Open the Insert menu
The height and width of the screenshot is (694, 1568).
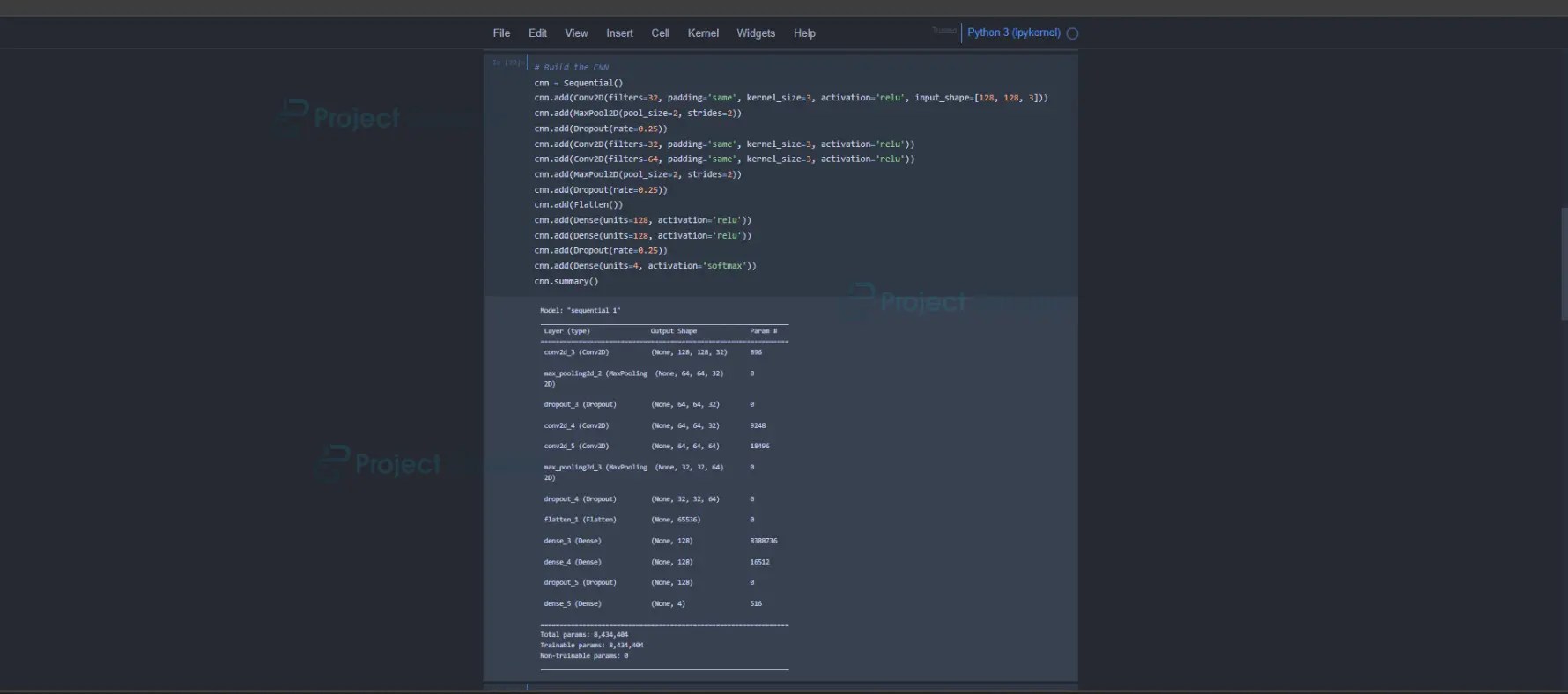(x=619, y=33)
